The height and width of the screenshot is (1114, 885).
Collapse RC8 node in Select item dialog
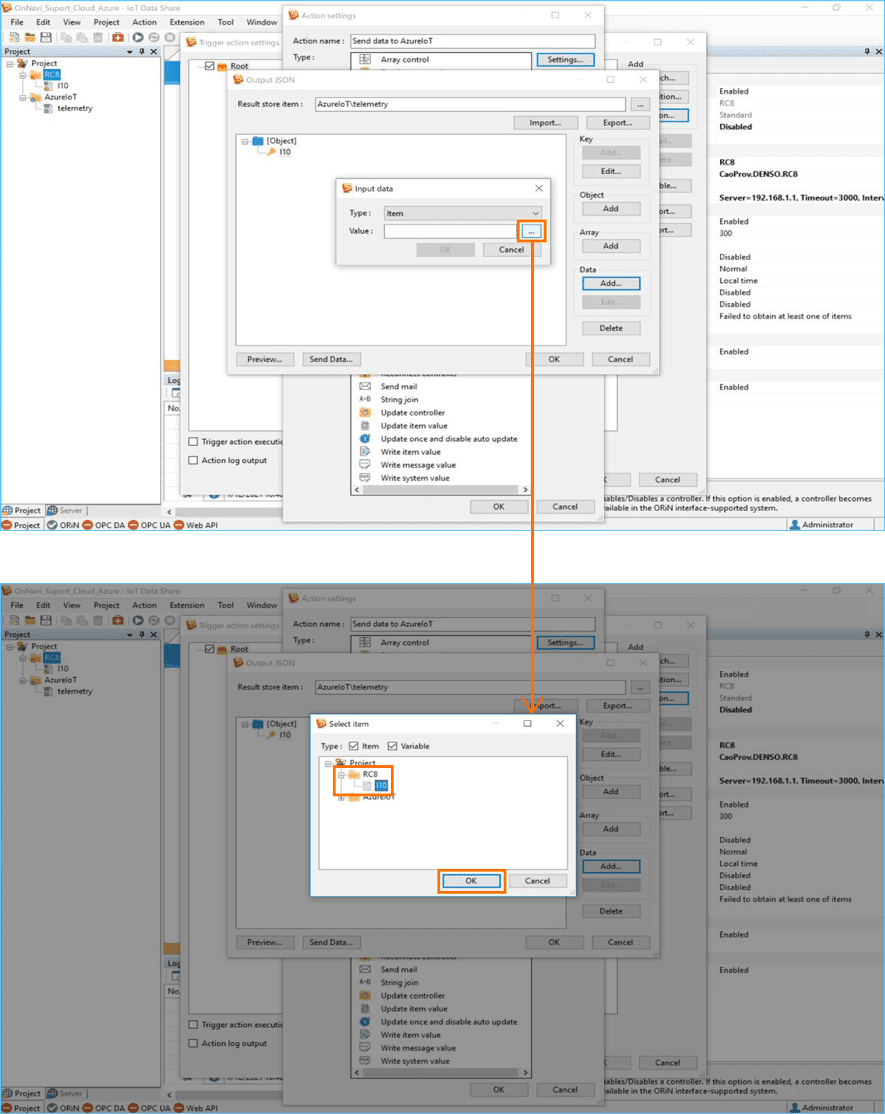(x=341, y=774)
